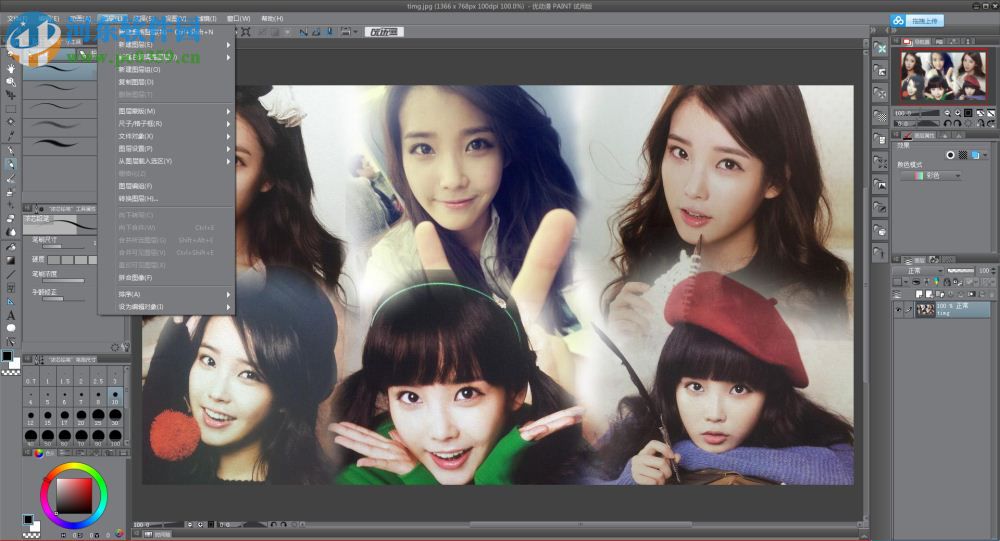Select the Eyedropper tool

tap(11, 135)
